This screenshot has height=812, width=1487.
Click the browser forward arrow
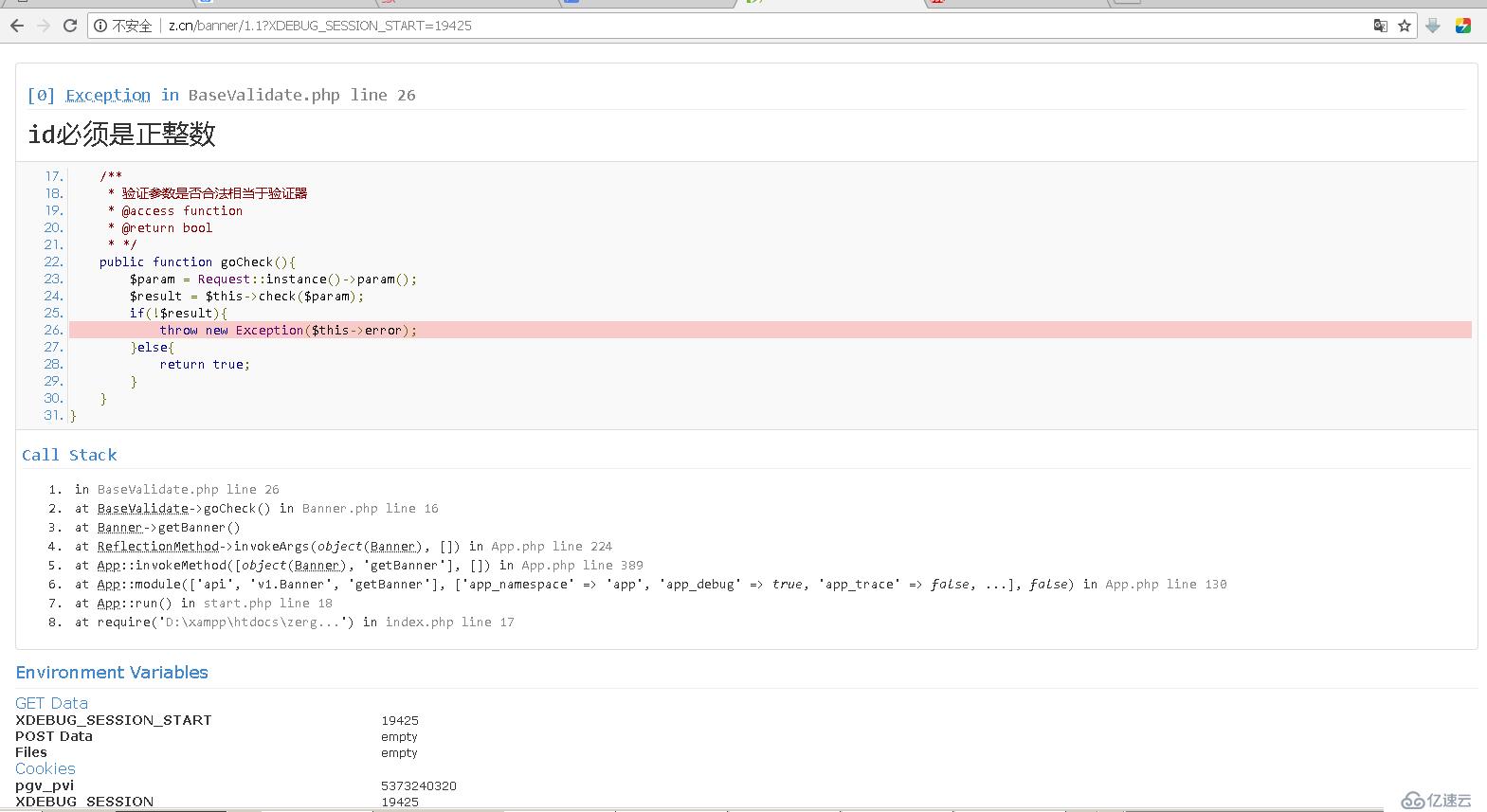(x=44, y=26)
